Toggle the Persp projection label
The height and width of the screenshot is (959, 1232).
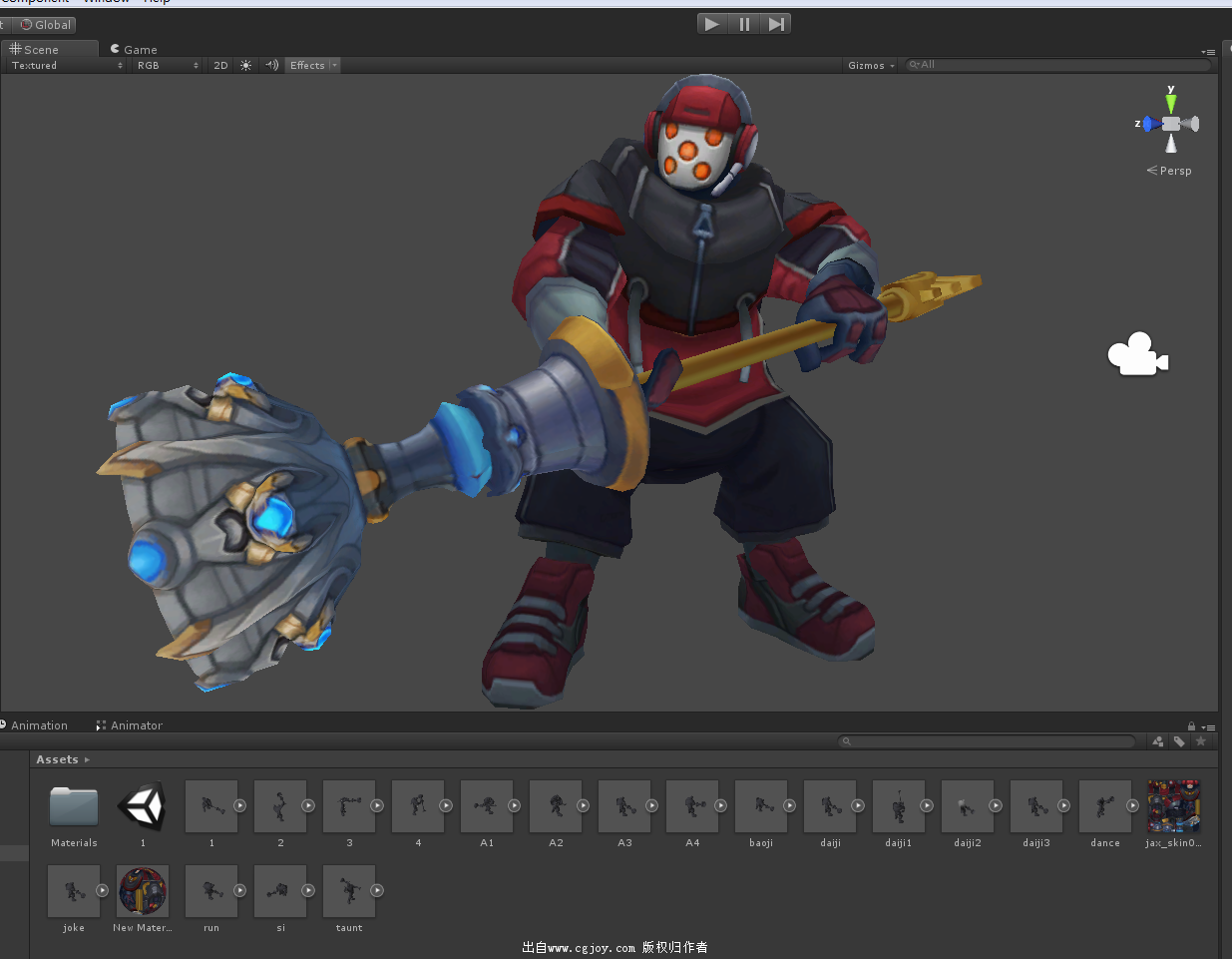coord(1169,171)
